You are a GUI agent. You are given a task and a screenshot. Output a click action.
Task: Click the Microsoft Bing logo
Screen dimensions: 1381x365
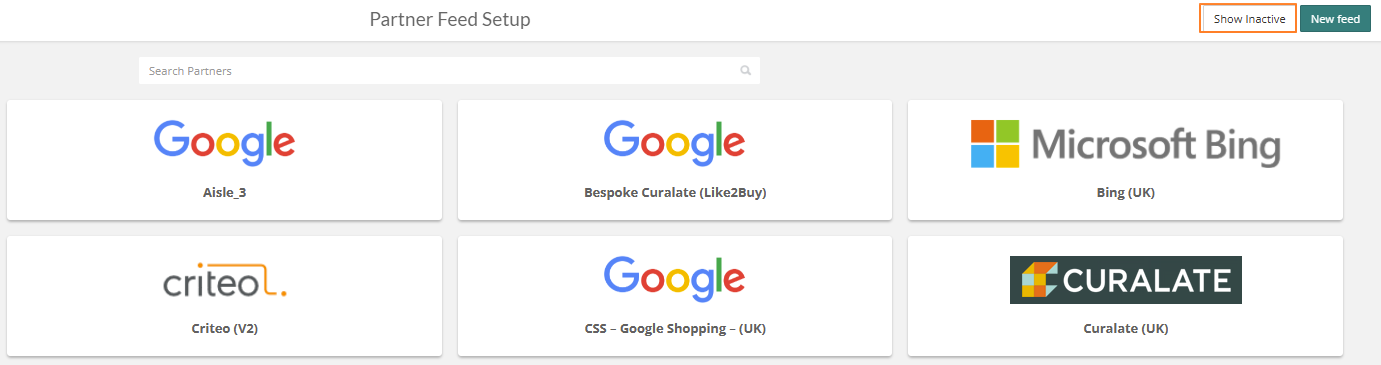pos(1125,144)
